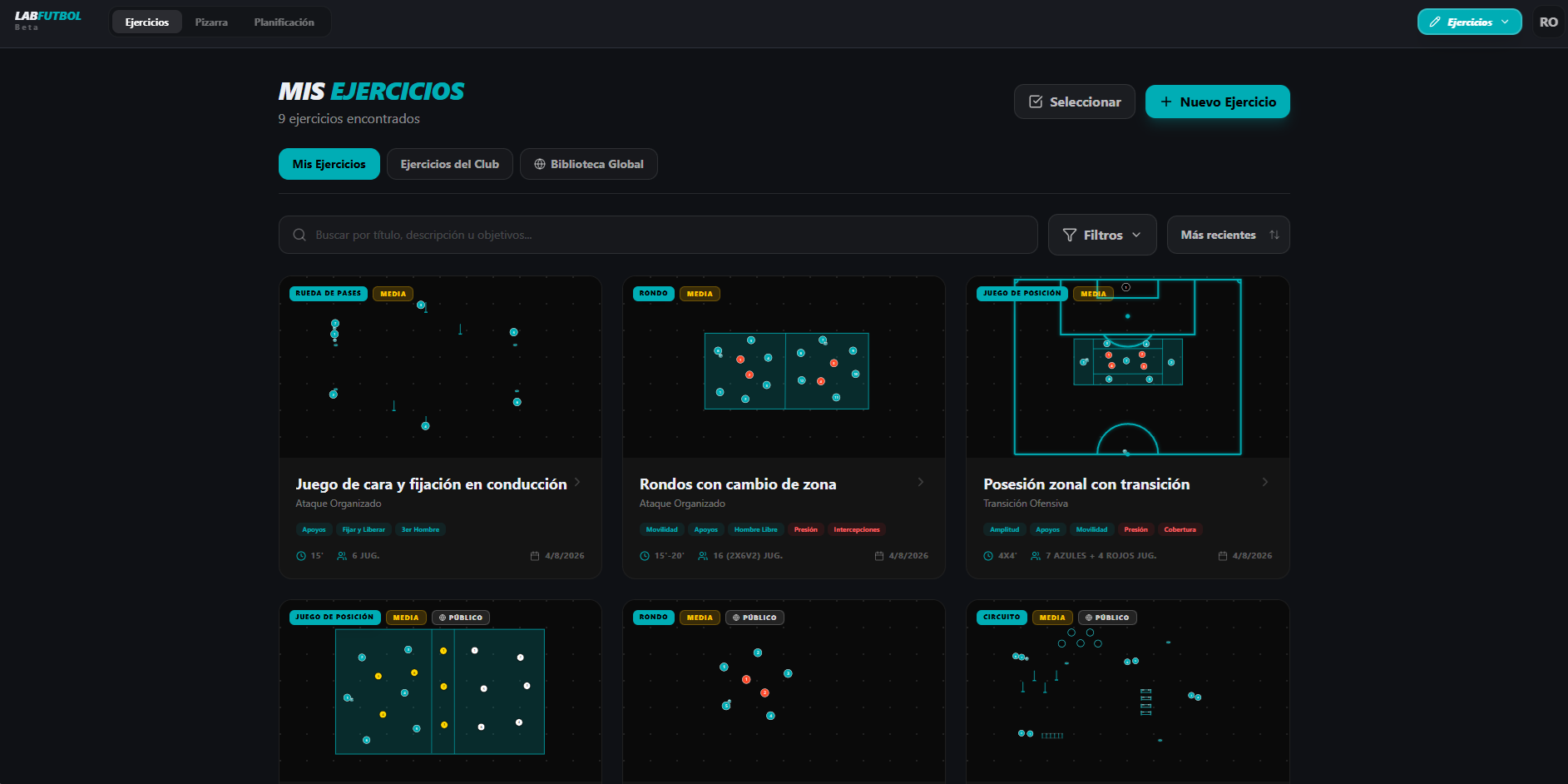
Task: Click the search field for exercises
Action: point(658,236)
